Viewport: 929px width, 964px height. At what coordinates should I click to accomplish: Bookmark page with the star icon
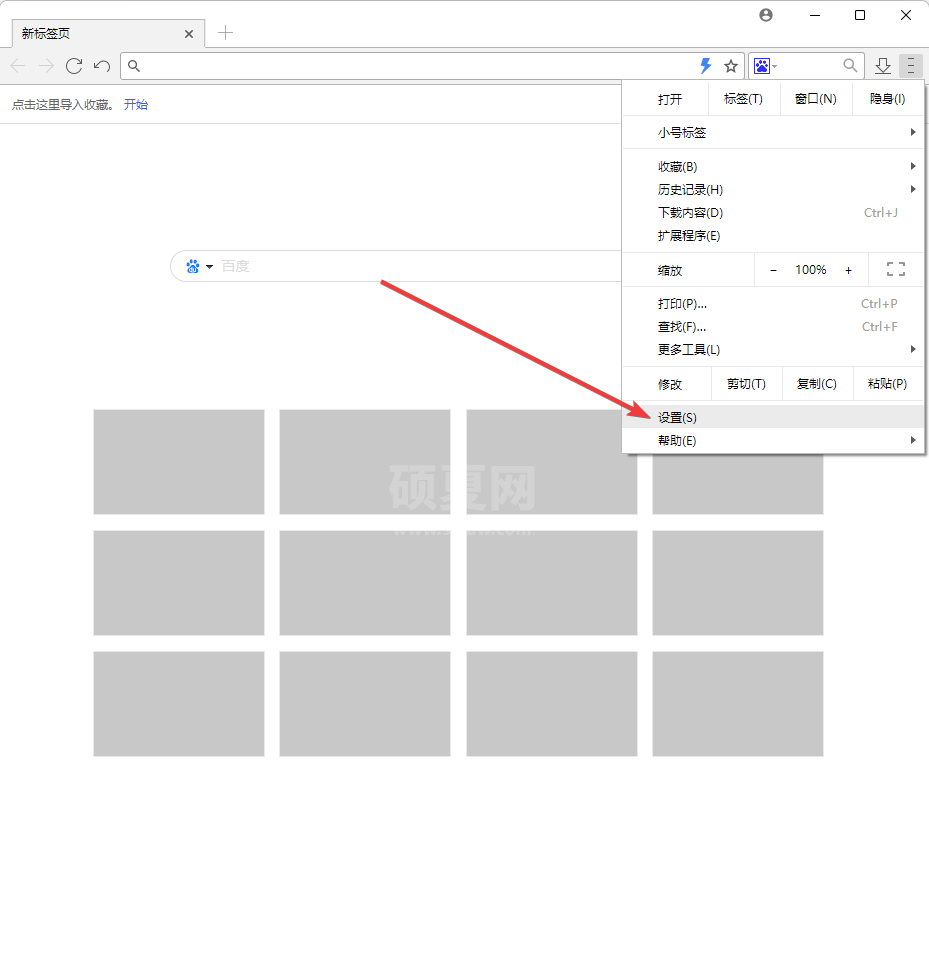click(x=730, y=66)
